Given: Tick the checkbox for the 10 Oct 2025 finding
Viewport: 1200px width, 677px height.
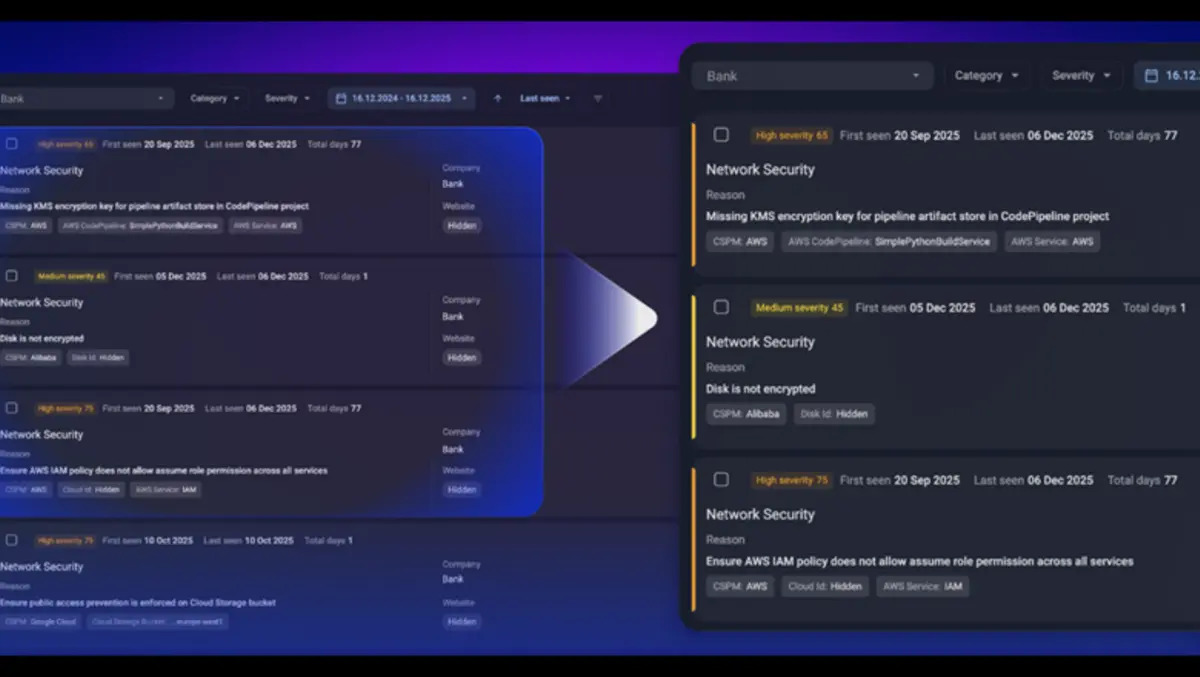Looking at the screenshot, I should (x=12, y=540).
